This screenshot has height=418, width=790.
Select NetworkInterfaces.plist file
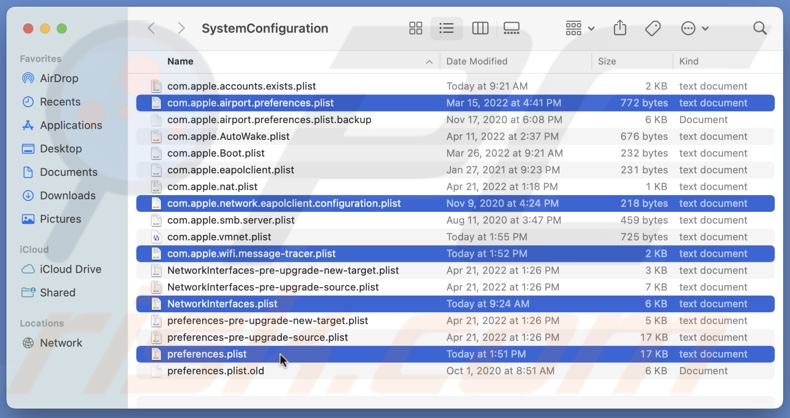455,304
